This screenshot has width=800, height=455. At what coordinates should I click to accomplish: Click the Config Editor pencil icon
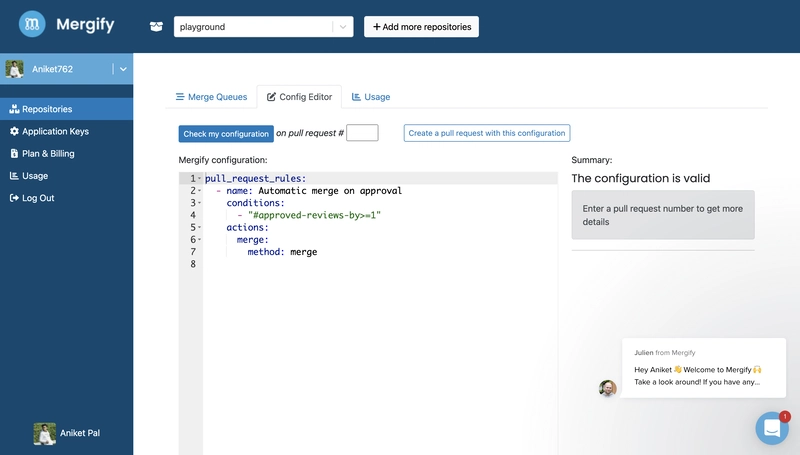(271, 96)
